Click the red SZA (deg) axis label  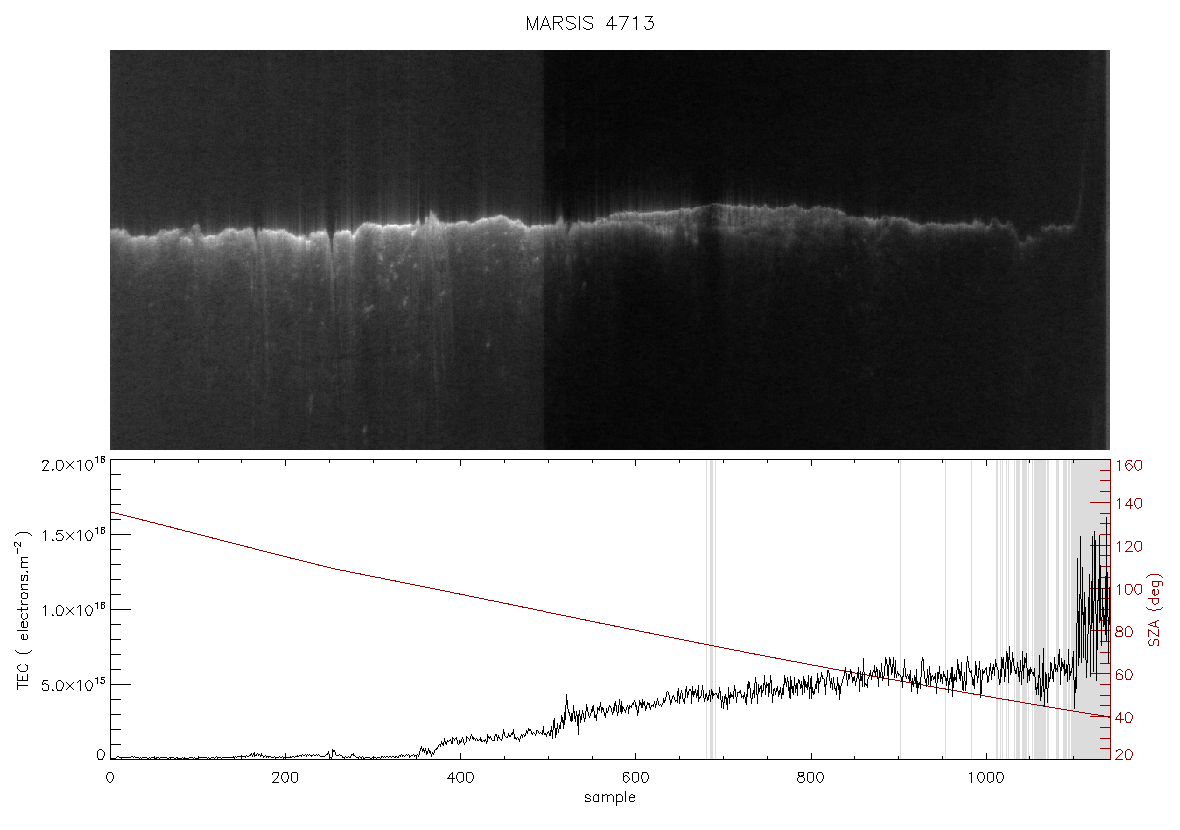(x=1155, y=610)
